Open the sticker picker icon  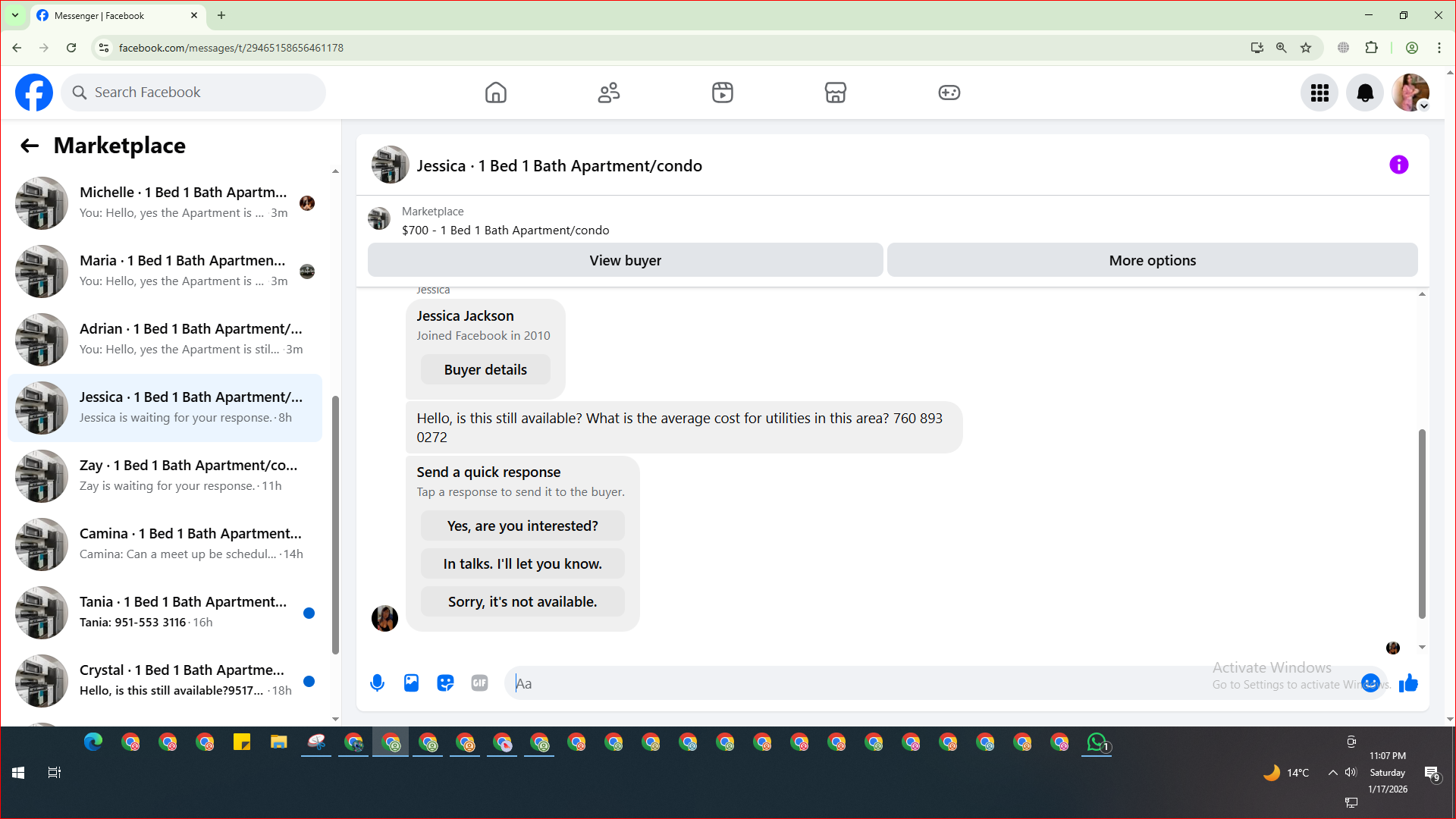445,683
